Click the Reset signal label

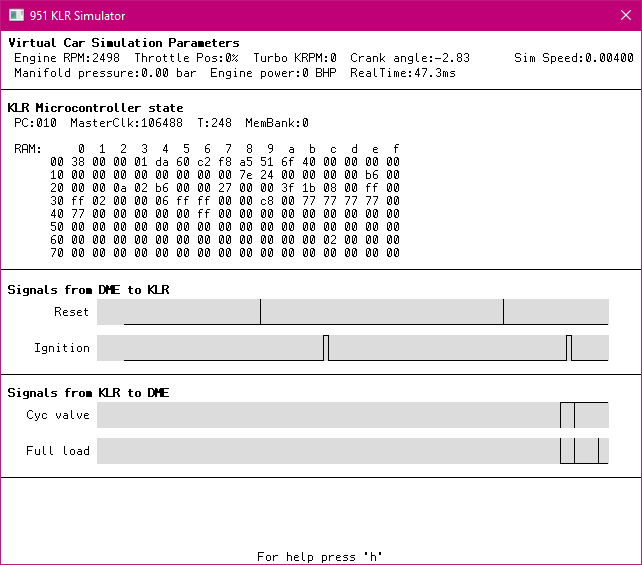pos(72,312)
